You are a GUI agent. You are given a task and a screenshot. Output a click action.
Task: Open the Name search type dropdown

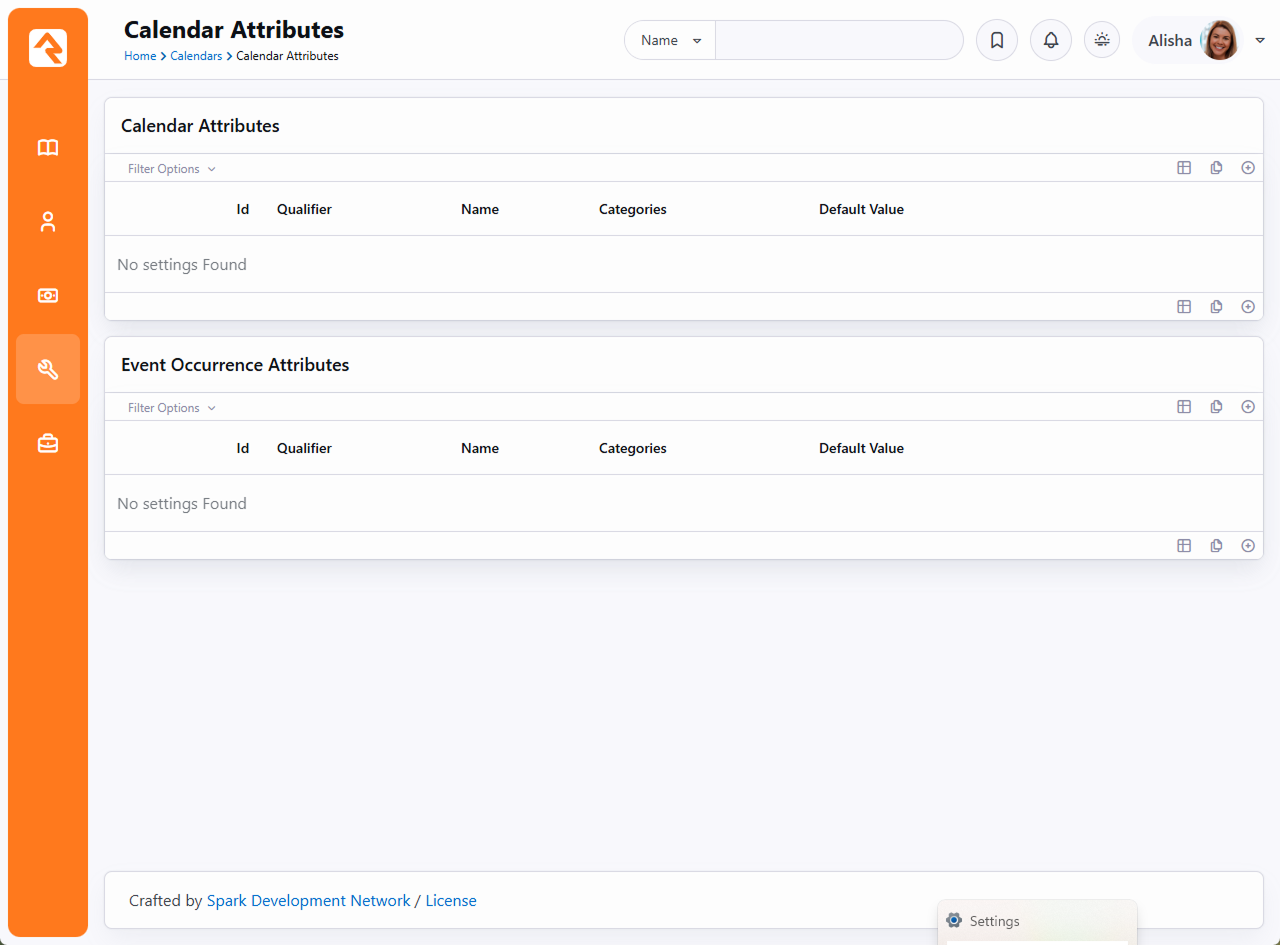click(670, 41)
